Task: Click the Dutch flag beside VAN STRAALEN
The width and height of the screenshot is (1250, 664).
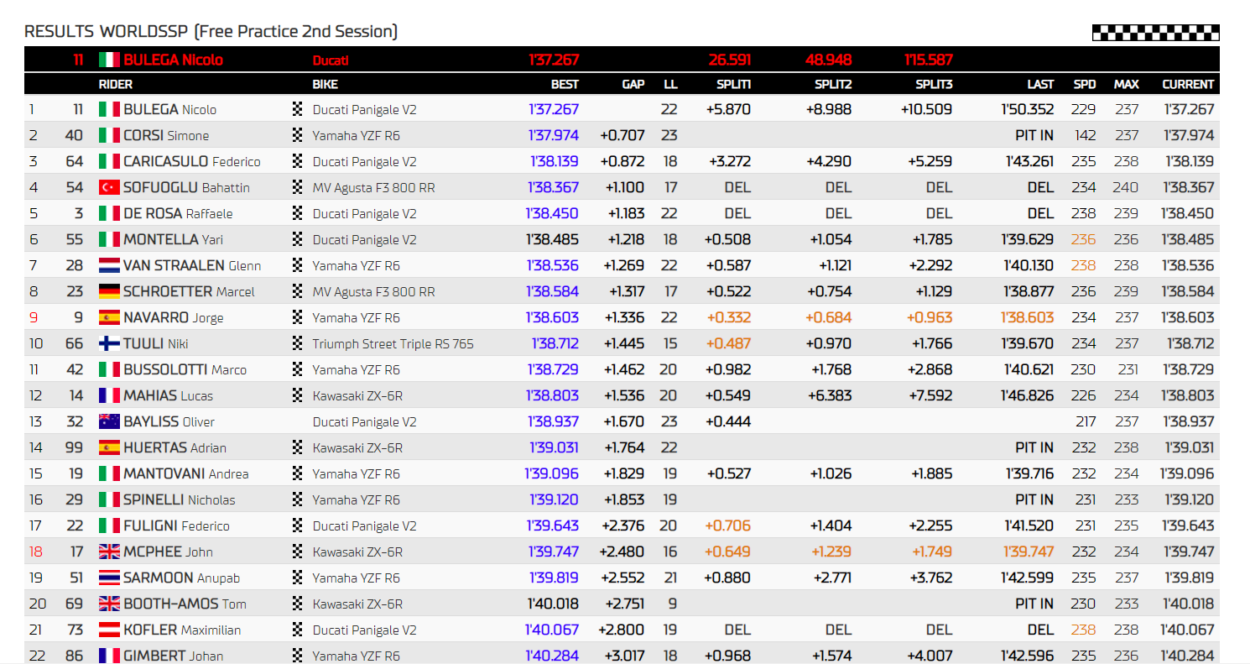Action: 109,265
